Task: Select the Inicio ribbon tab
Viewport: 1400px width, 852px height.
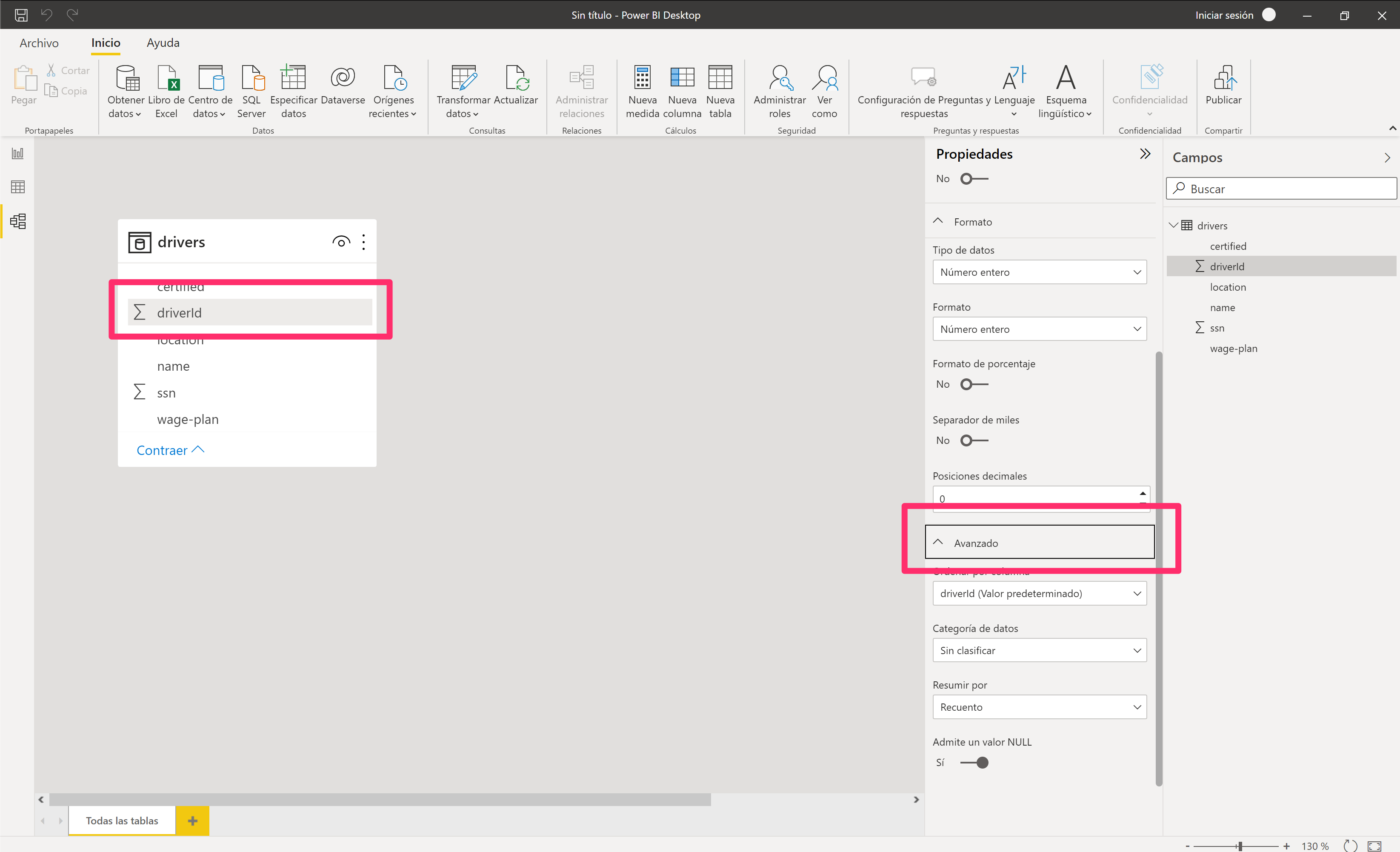Action: (x=105, y=42)
